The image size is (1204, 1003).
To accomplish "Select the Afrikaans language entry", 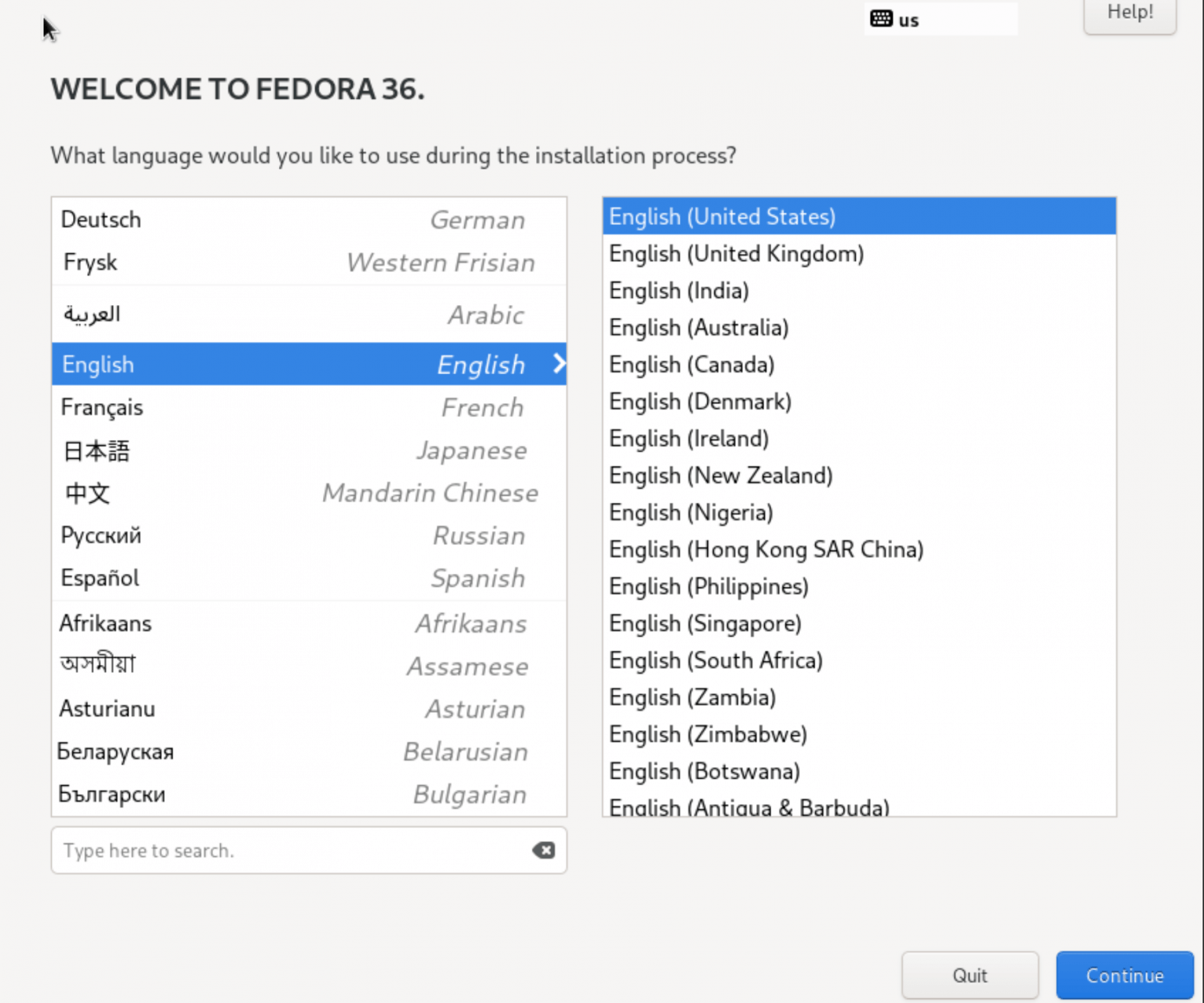I will click(x=105, y=623).
